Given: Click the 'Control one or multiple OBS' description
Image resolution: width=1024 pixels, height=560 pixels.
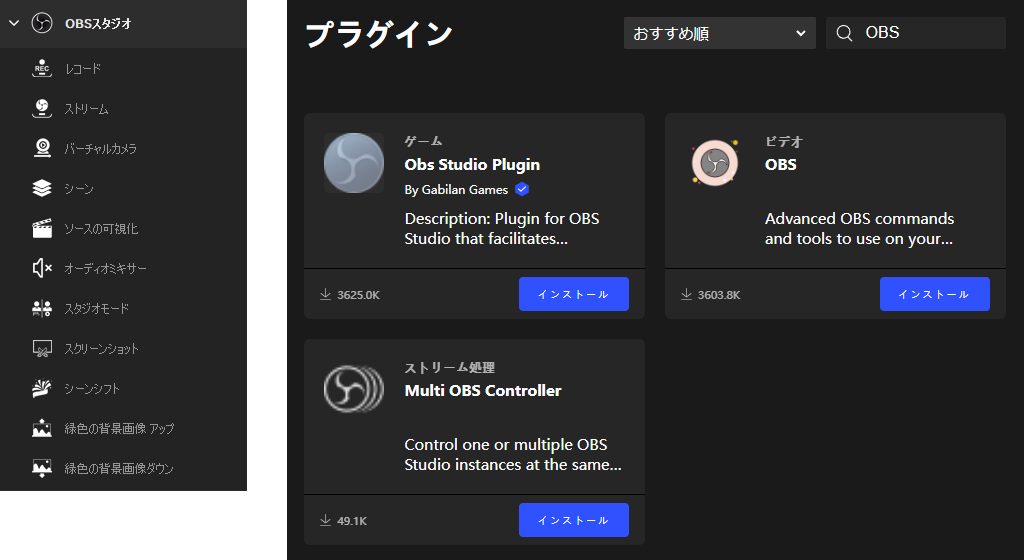Looking at the screenshot, I should click(513, 454).
